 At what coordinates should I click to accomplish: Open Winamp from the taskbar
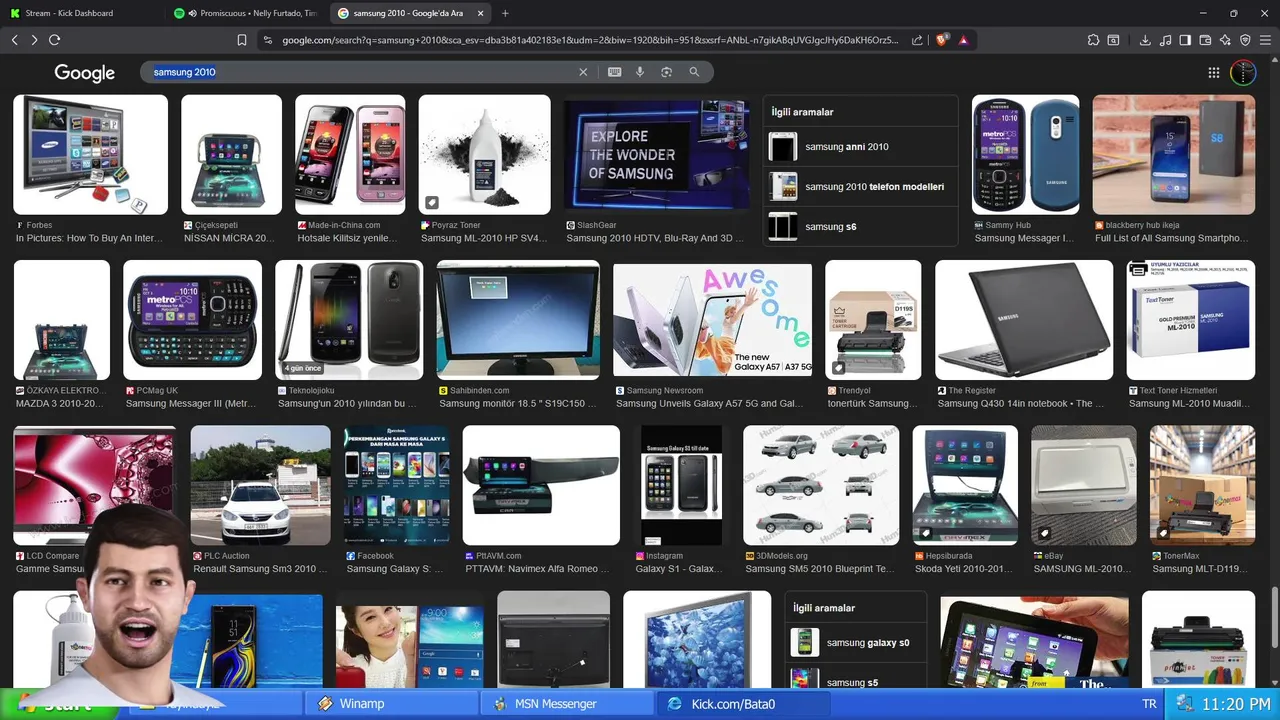(x=389, y=704)
